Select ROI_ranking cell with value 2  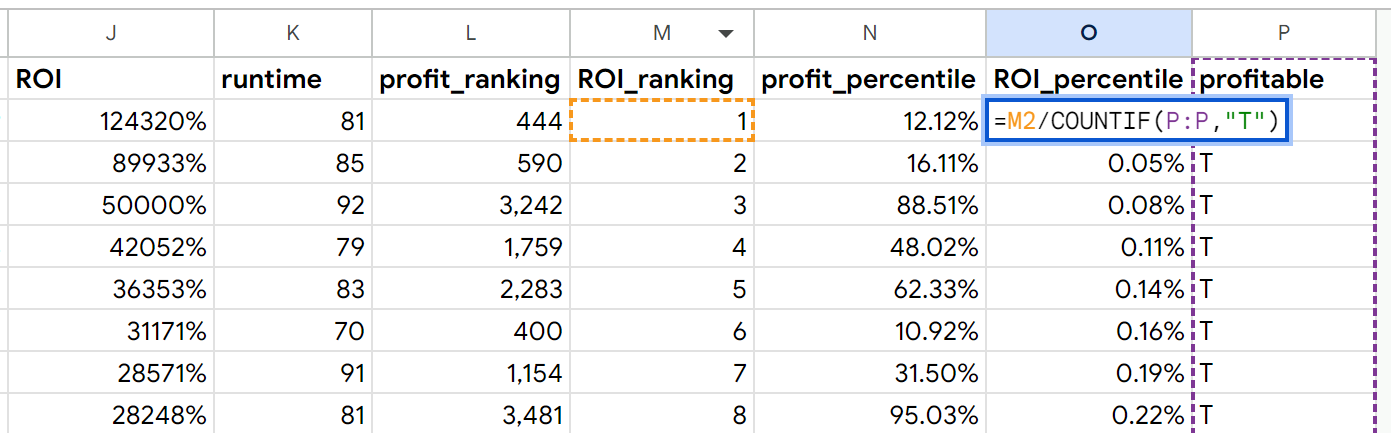tap(662, 163)
